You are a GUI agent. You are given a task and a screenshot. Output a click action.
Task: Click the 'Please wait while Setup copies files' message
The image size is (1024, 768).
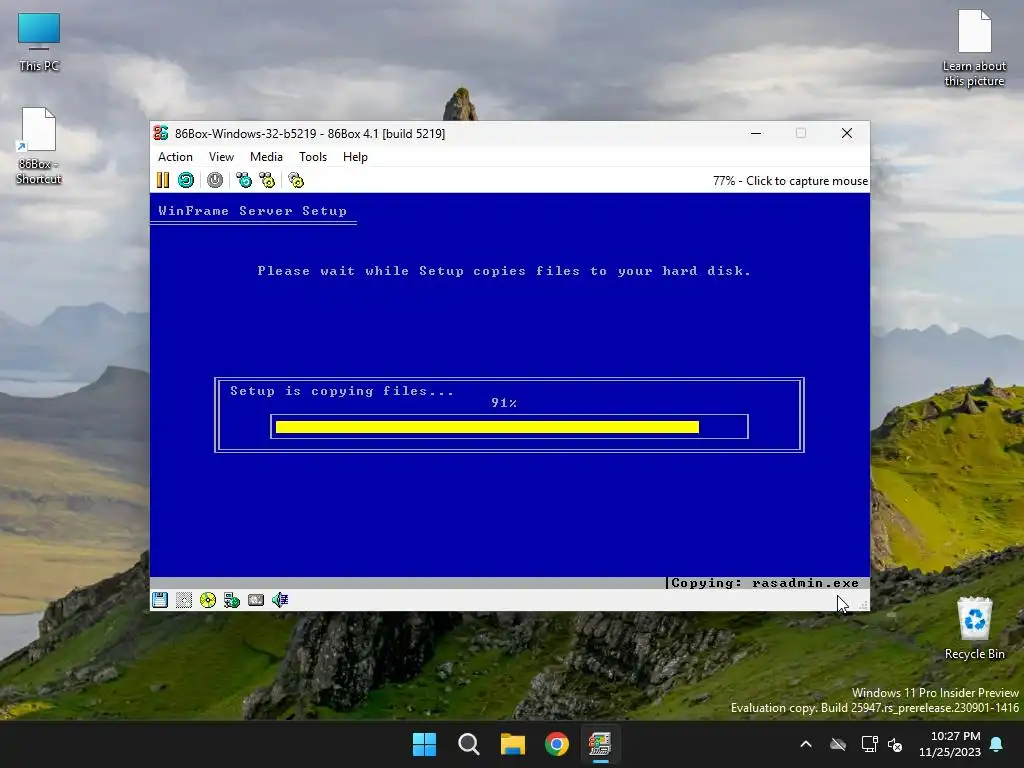point(504,271)
